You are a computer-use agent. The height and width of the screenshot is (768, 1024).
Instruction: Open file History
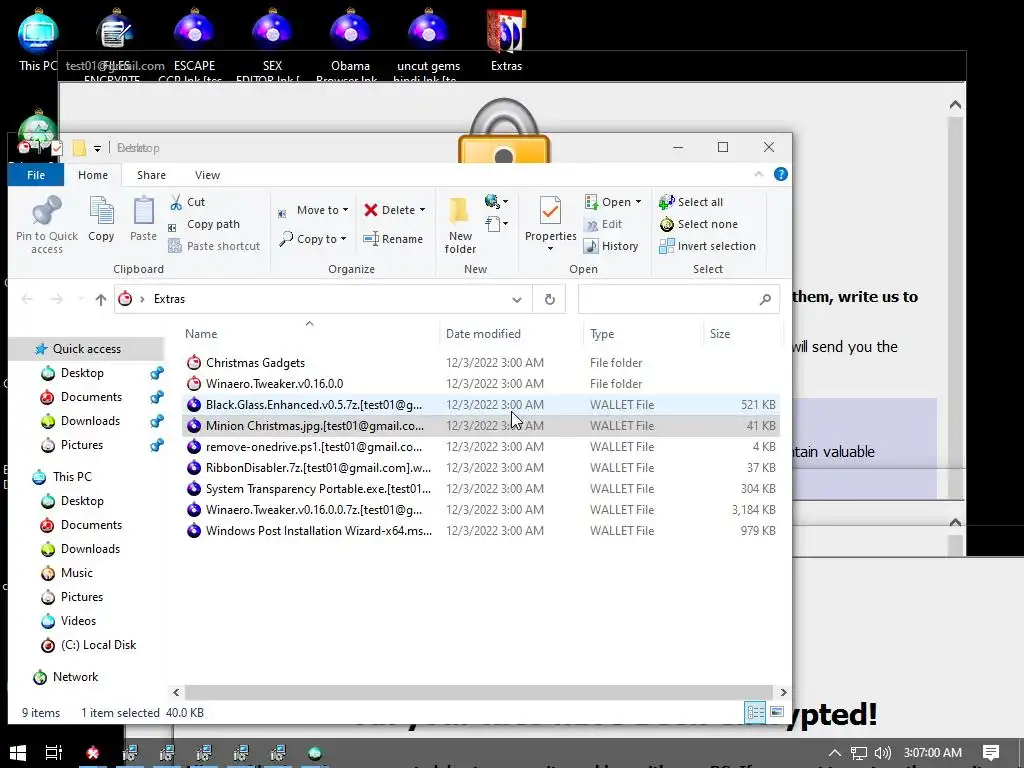point(611,246)
